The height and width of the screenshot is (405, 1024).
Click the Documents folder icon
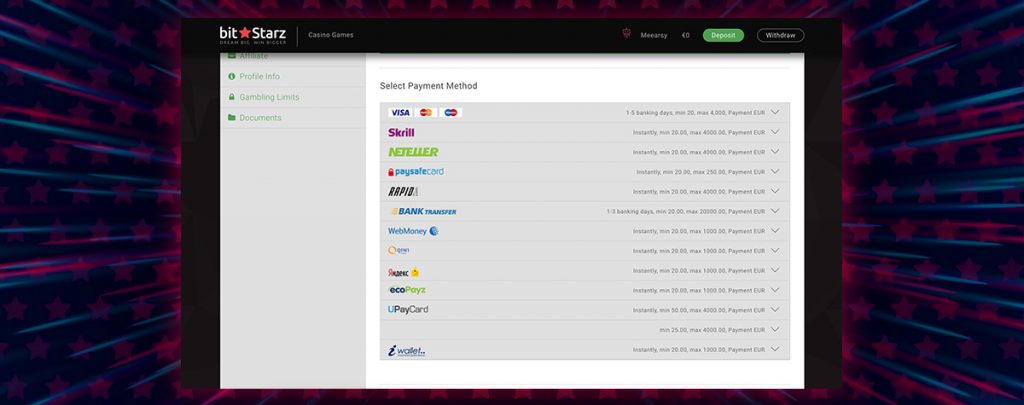coord(231,118)
